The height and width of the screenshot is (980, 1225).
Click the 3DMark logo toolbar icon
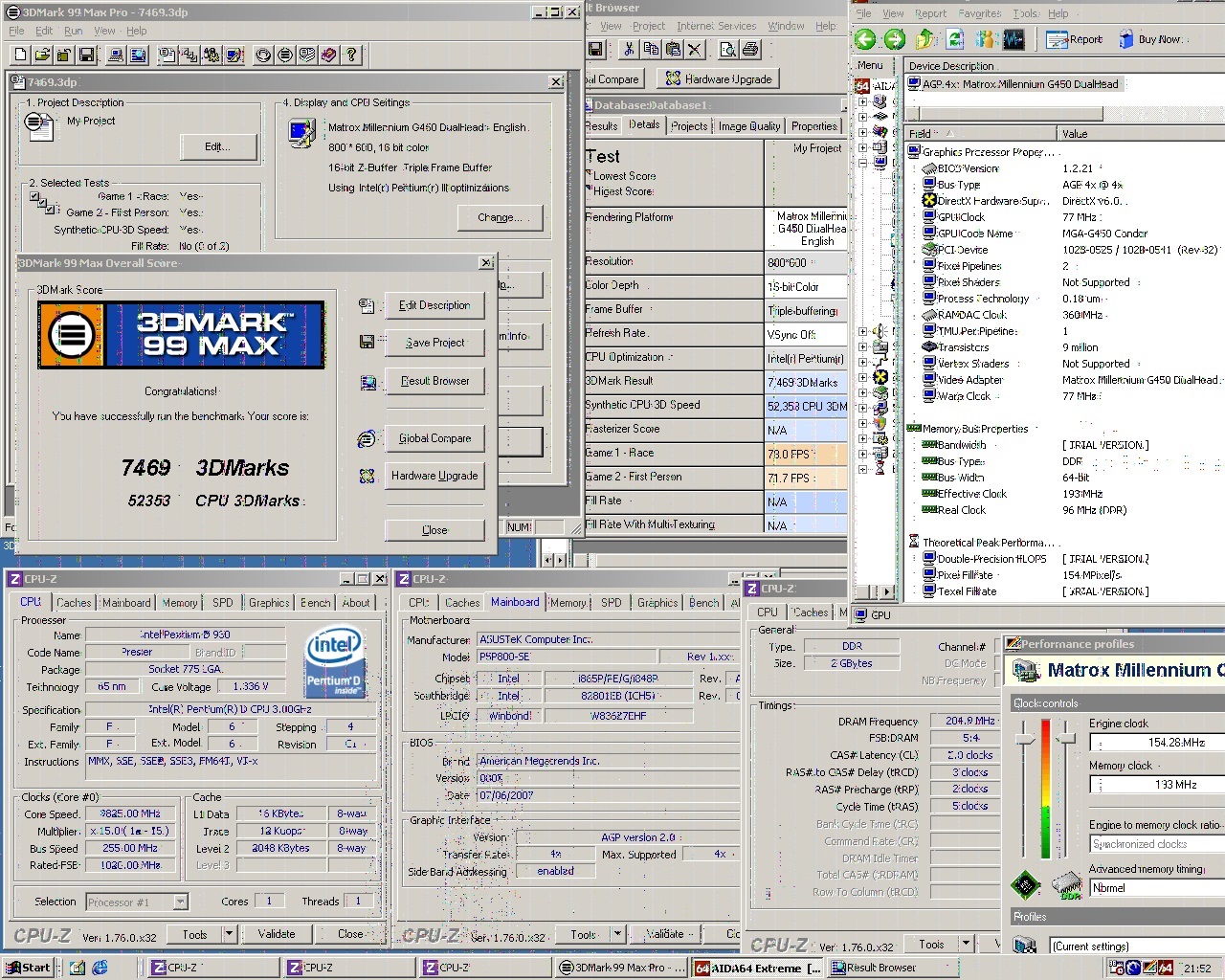point(285,55)
